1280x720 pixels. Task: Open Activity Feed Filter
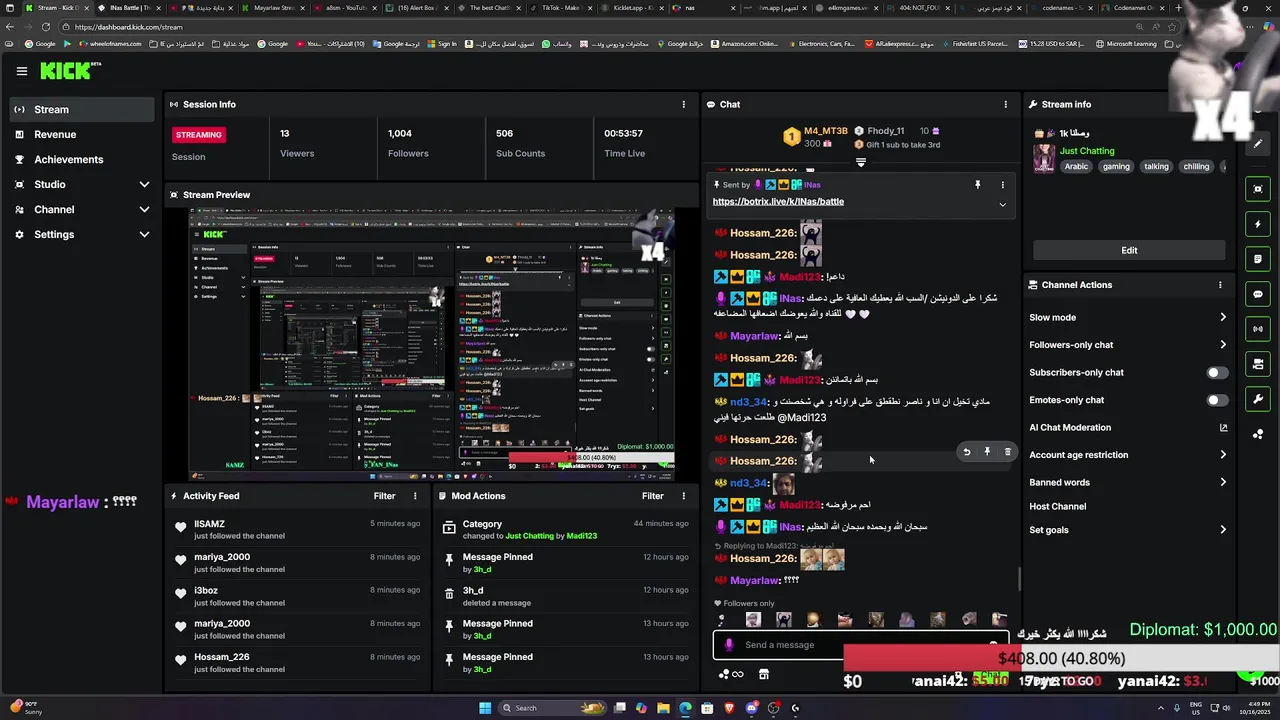(x=384, y=496)
